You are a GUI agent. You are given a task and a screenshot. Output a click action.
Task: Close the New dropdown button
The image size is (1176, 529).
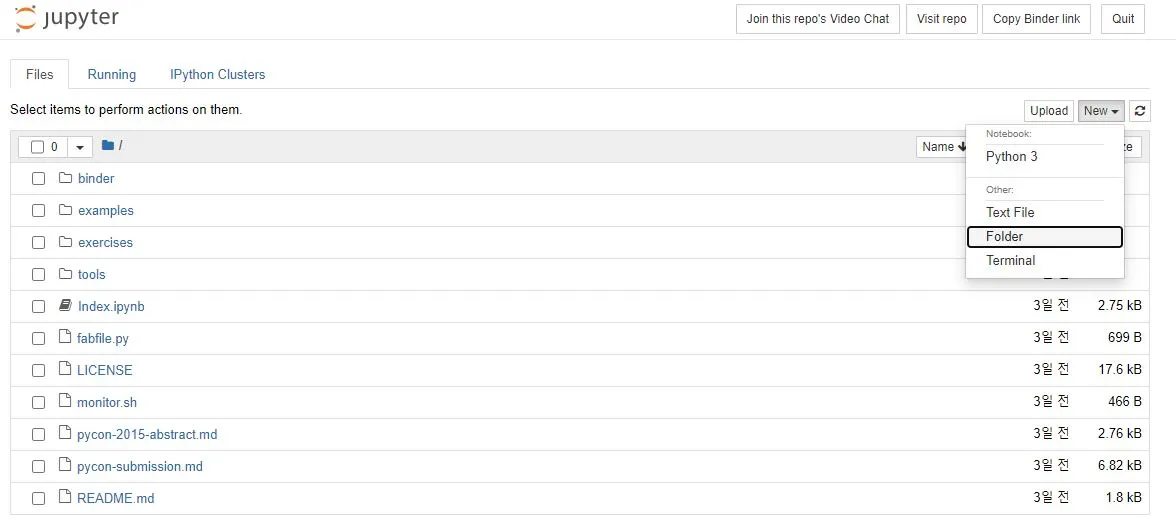1101,111
